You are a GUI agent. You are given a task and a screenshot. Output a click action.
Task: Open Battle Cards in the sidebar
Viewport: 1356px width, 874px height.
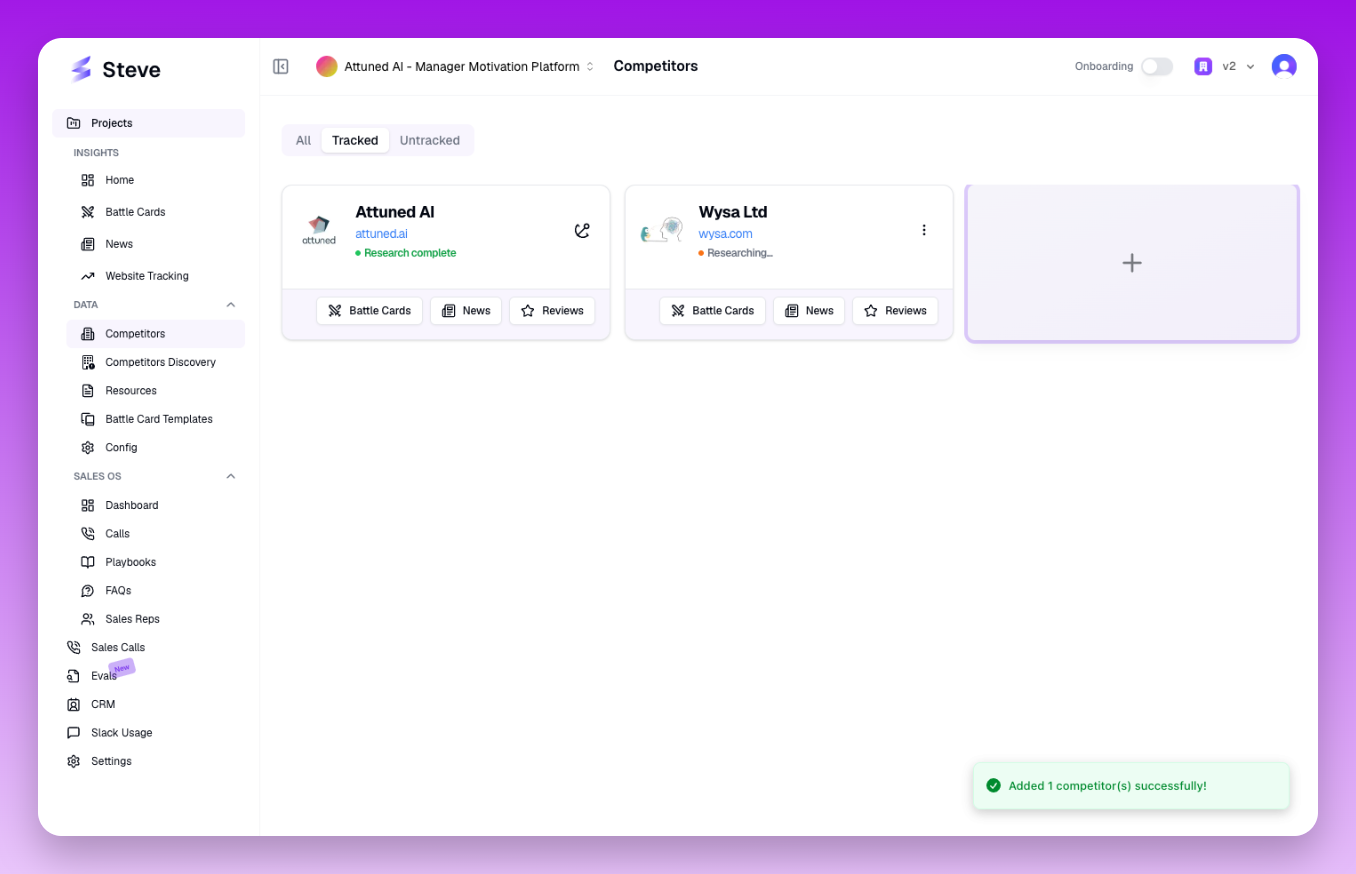click(x=135, y=212)
